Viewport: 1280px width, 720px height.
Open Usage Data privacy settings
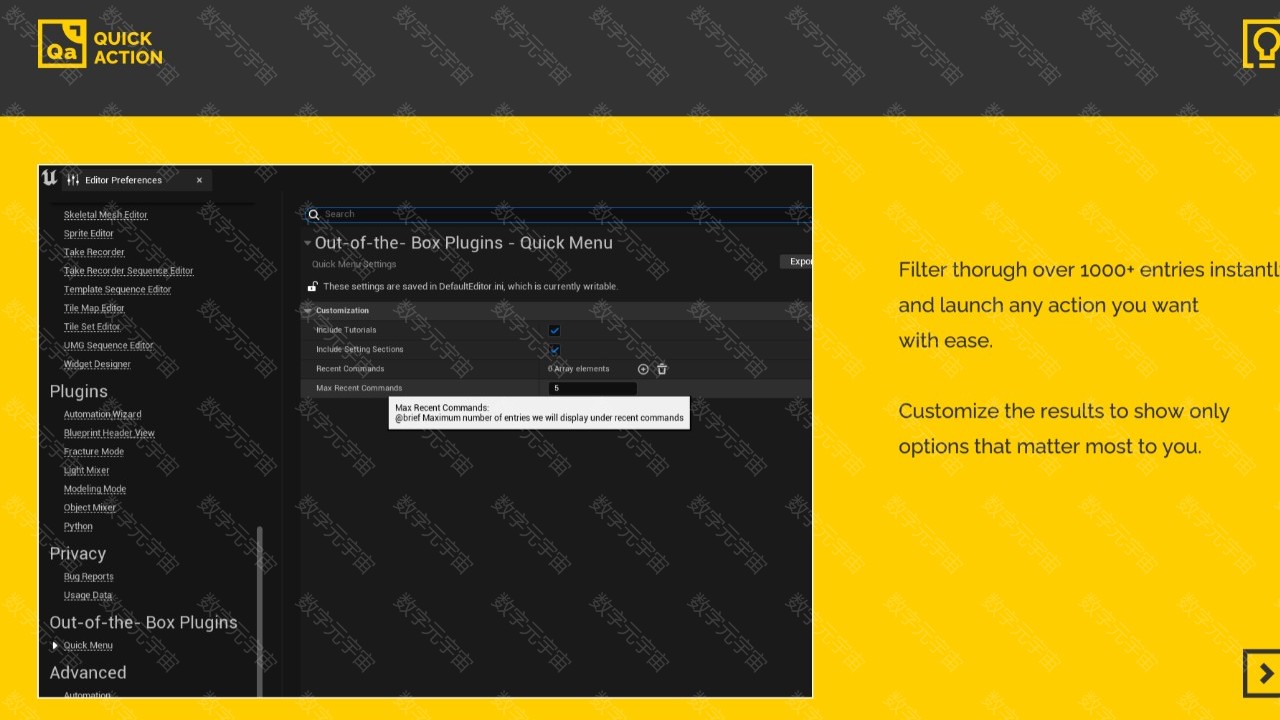coord(88,596)
